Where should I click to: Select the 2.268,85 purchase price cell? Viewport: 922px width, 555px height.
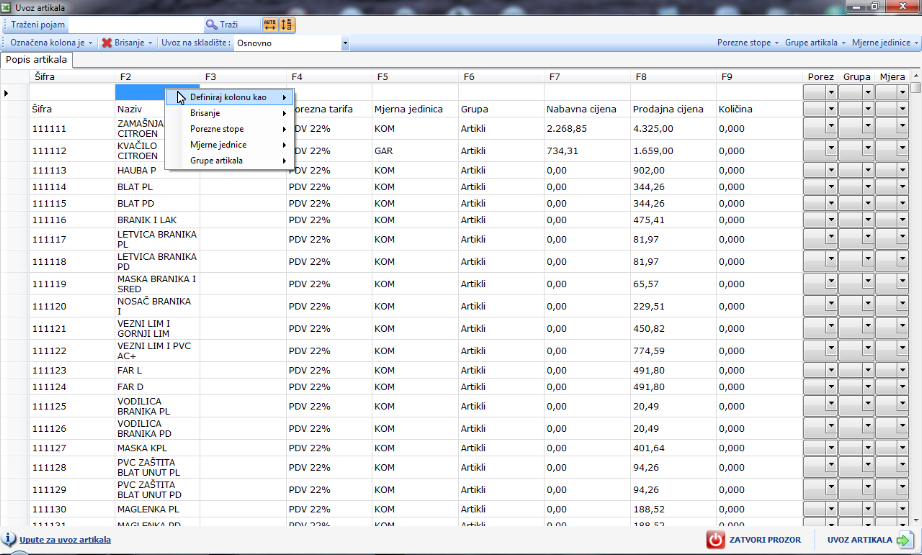[587, 128]
